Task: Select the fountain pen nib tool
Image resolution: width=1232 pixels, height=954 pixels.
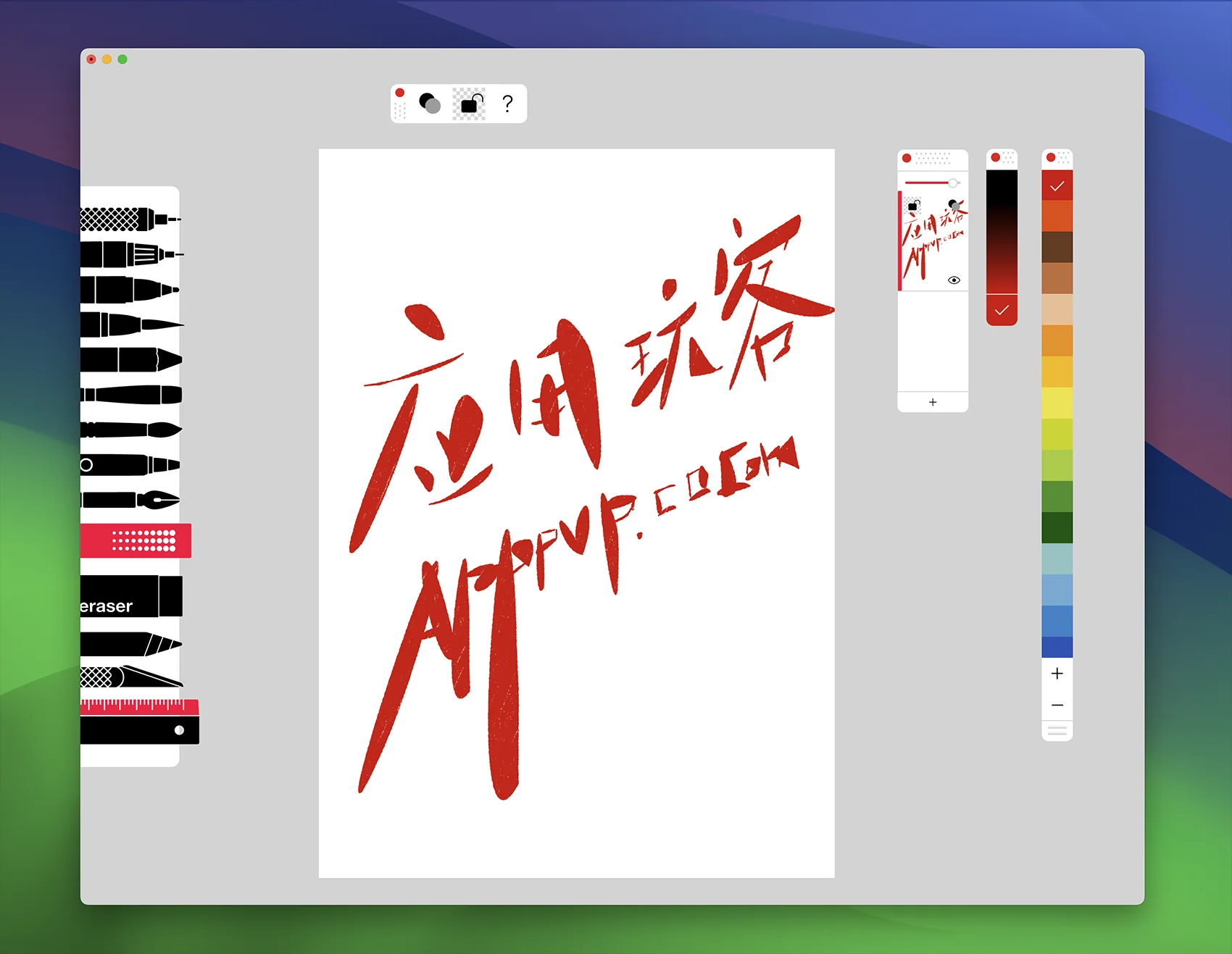Action: [130, 500]
